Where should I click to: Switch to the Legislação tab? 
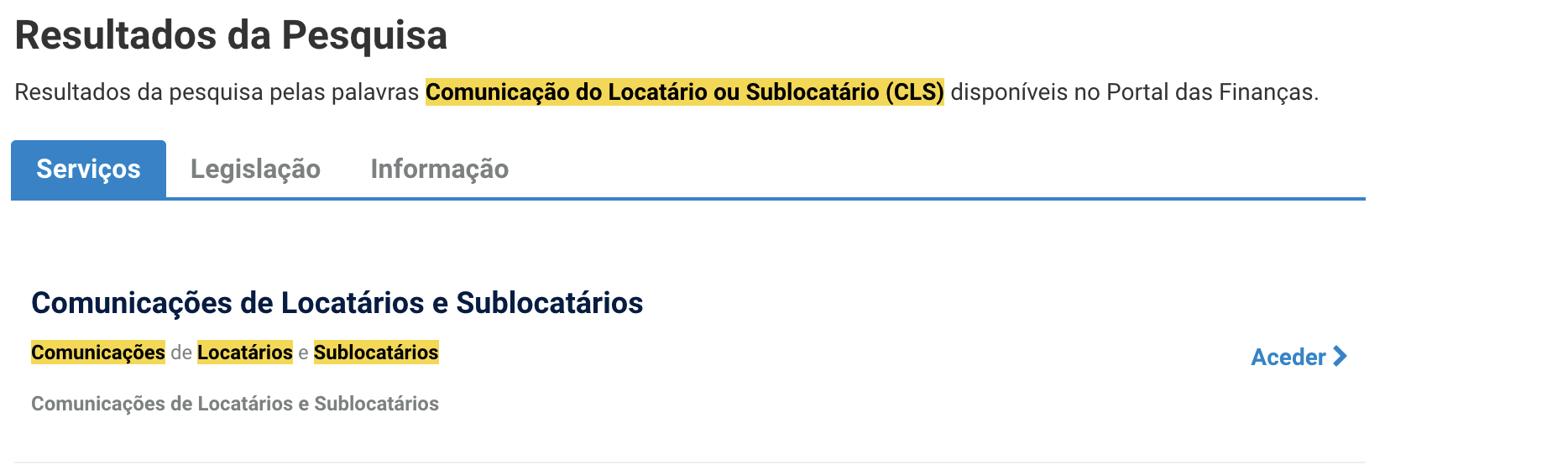255,170
